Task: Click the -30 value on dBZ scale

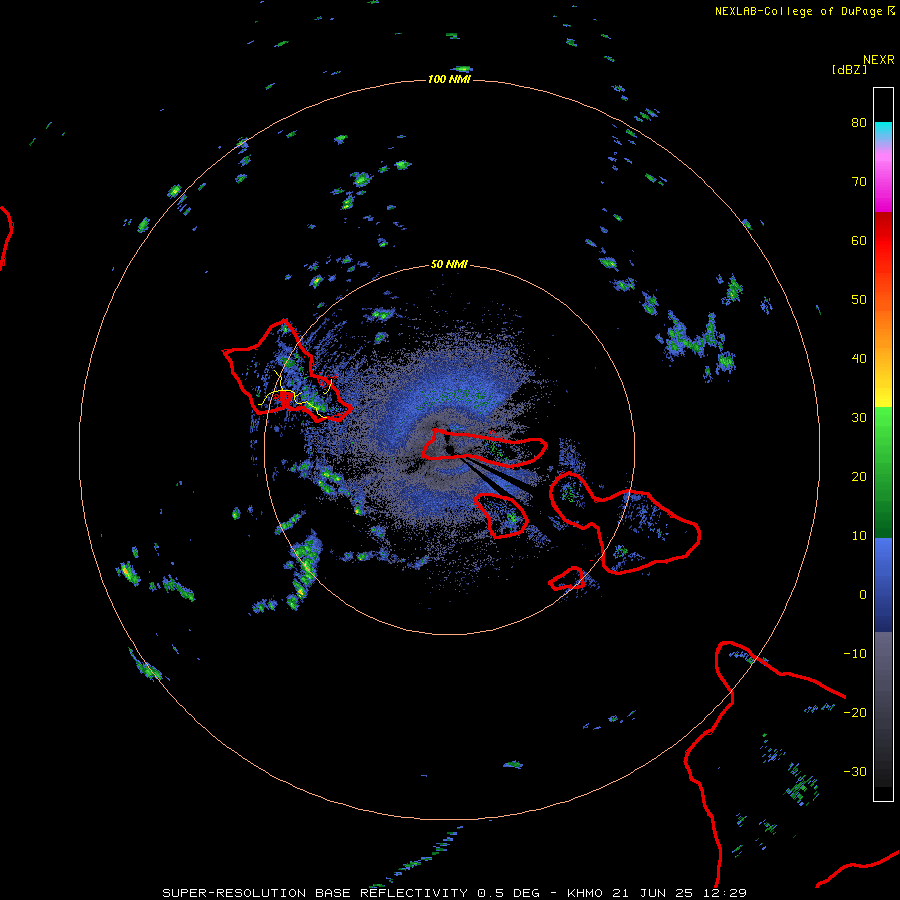Action: [x=855, y=771]
